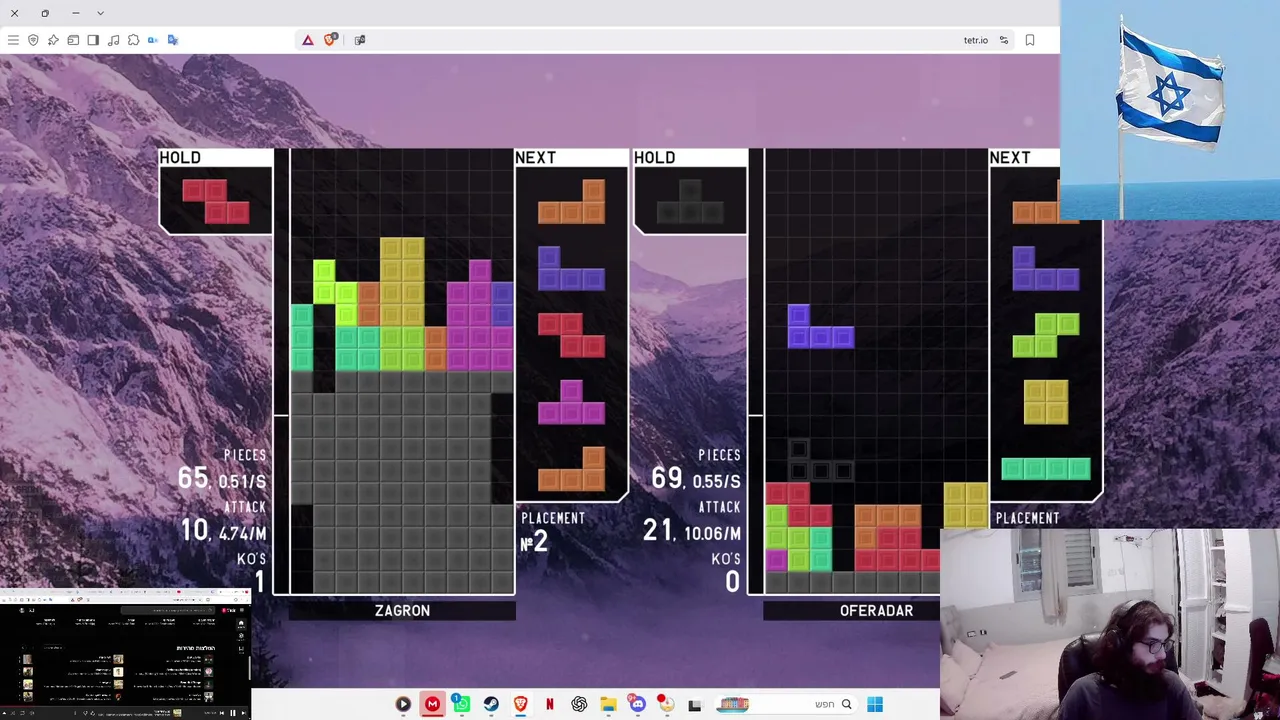Click the yellow O piece in OFERADAR's next queue
This screenshot has height=720, width=1280.
[x=1046, y=402]
